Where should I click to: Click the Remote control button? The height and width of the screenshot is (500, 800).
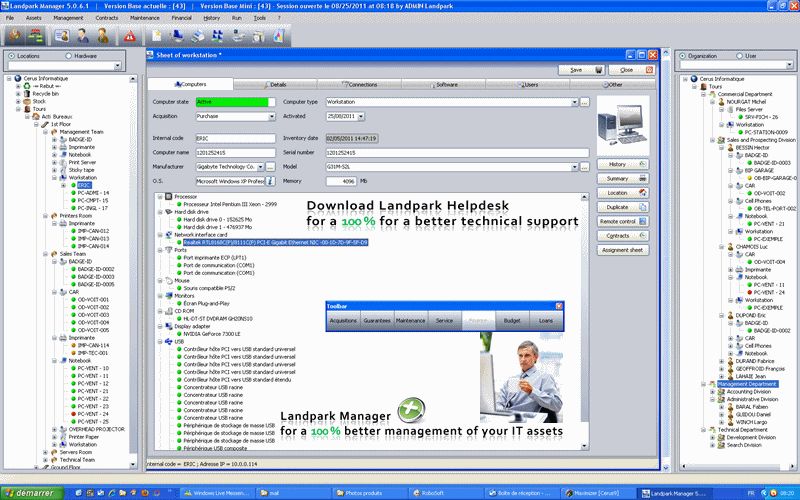[623, 221]
